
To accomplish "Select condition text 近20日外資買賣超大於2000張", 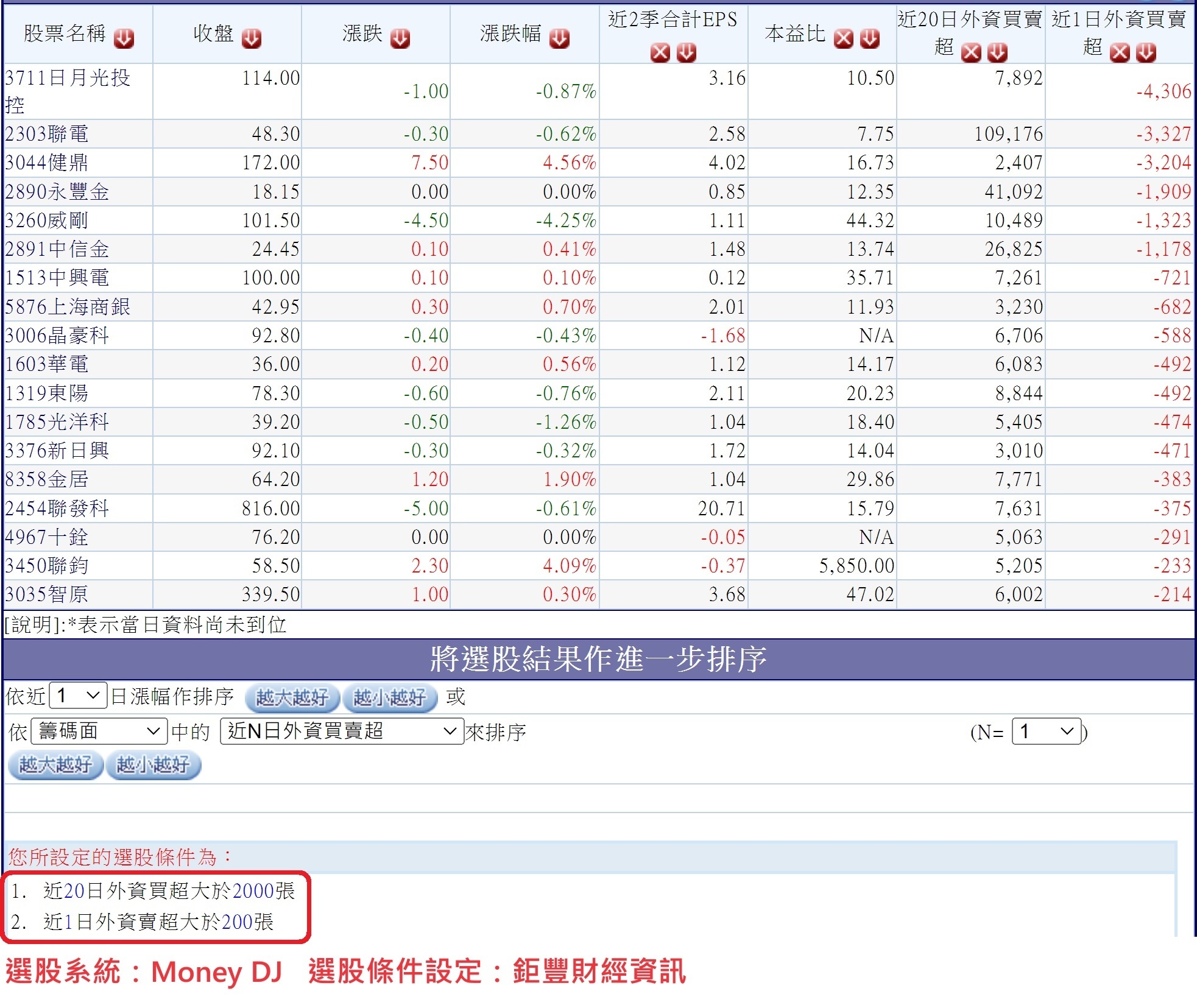I will (x=169, y=891).
